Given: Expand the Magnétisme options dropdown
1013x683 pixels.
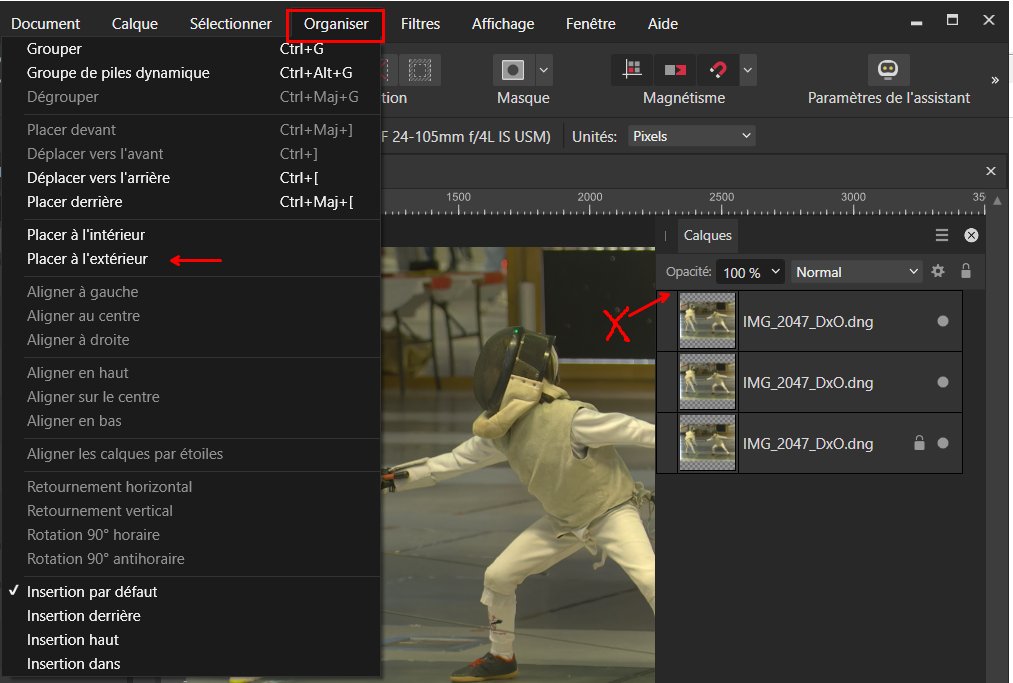Looking at the screenshot, I should click(x=747, y=70).
